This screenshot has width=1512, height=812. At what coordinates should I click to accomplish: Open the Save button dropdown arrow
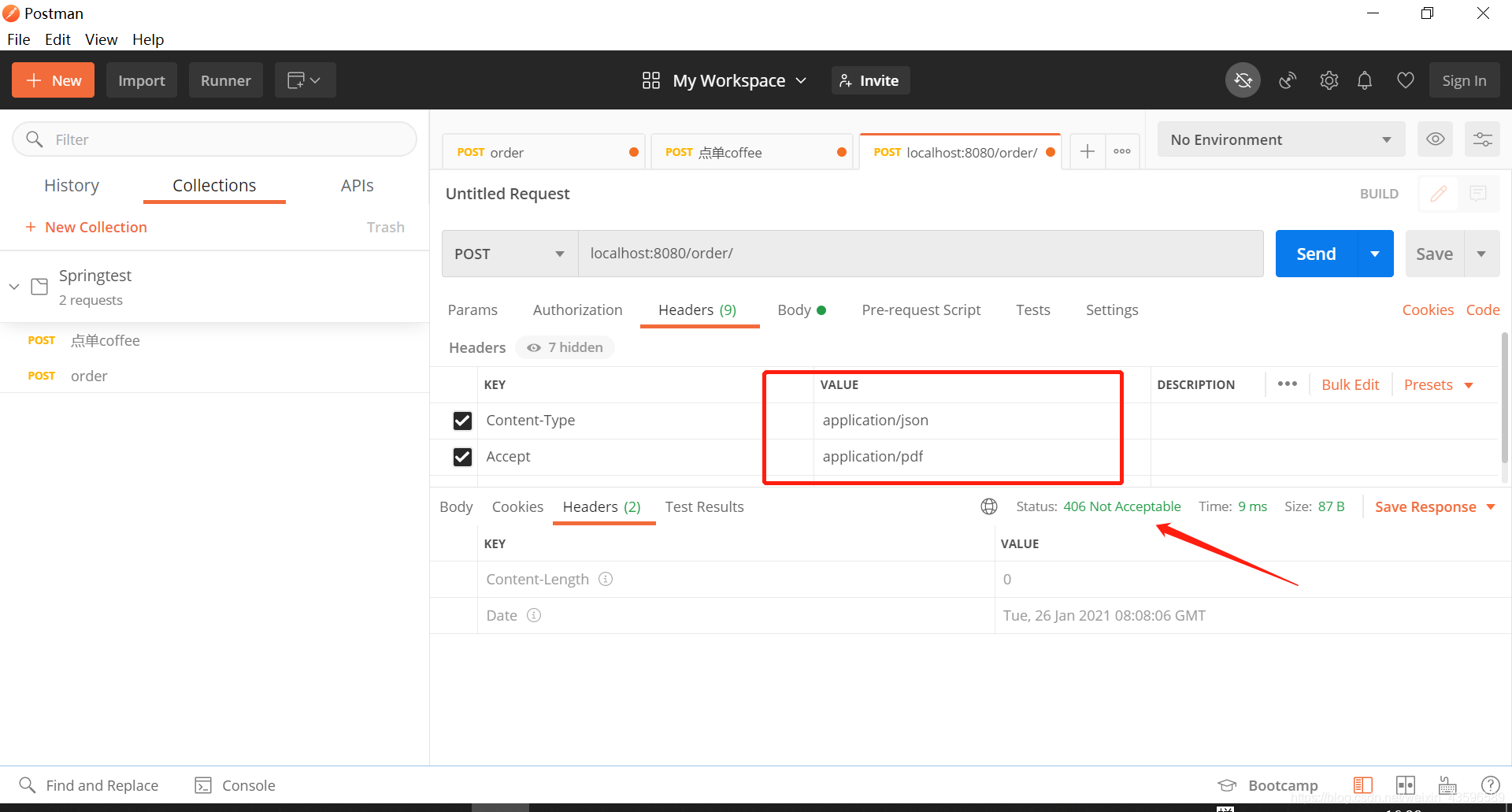pyautogui.click(x=1481, y=254)
